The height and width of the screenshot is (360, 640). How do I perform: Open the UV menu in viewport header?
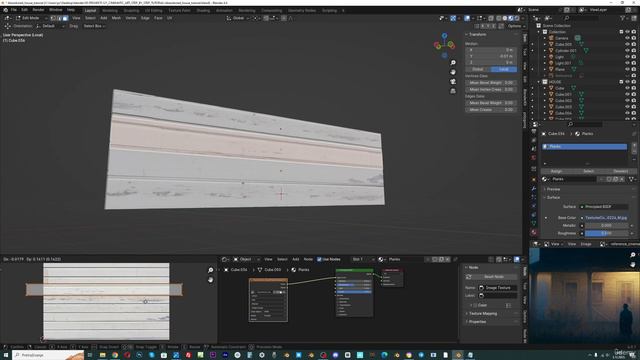point(169,18)
